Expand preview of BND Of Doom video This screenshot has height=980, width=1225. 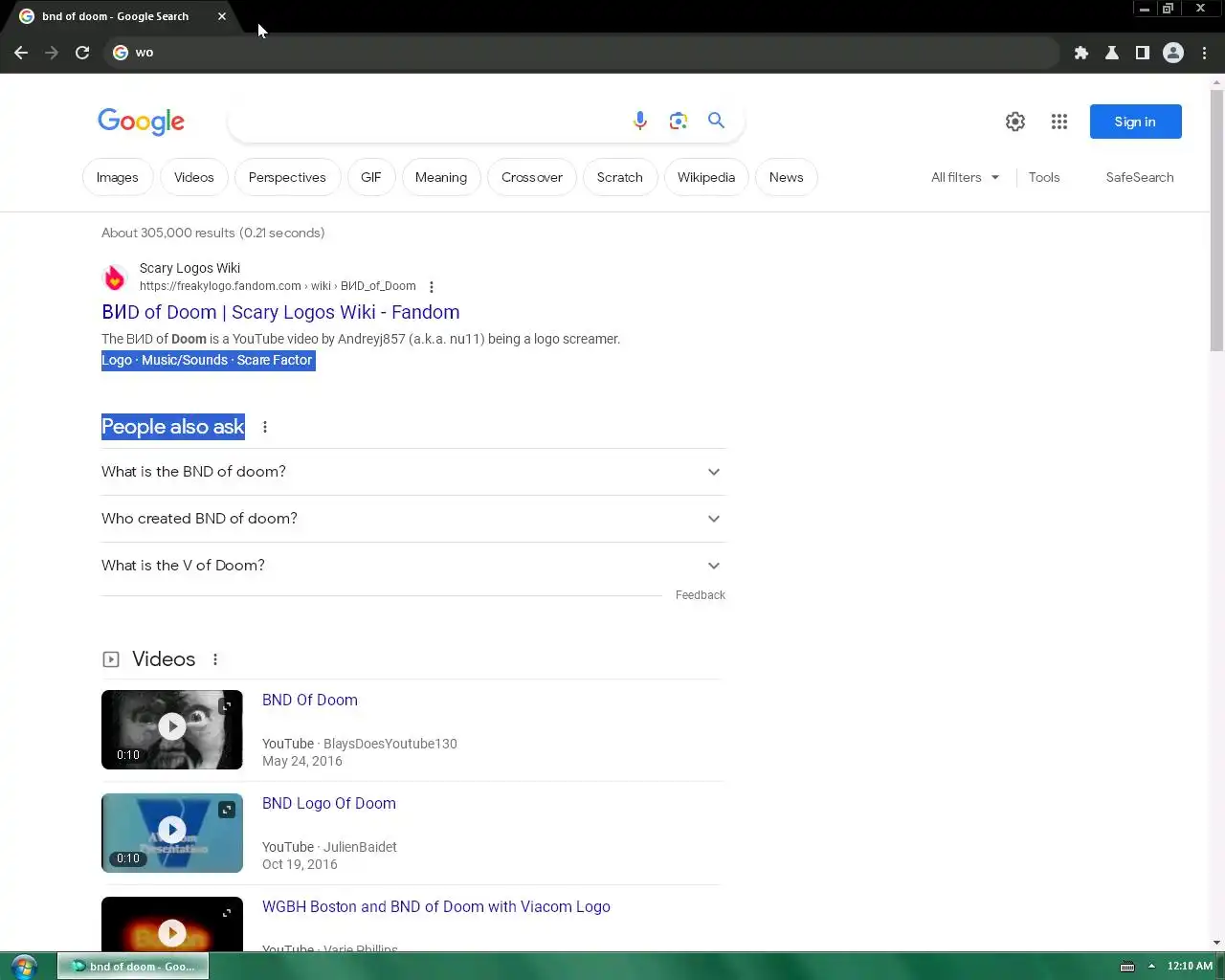point(227,706)
